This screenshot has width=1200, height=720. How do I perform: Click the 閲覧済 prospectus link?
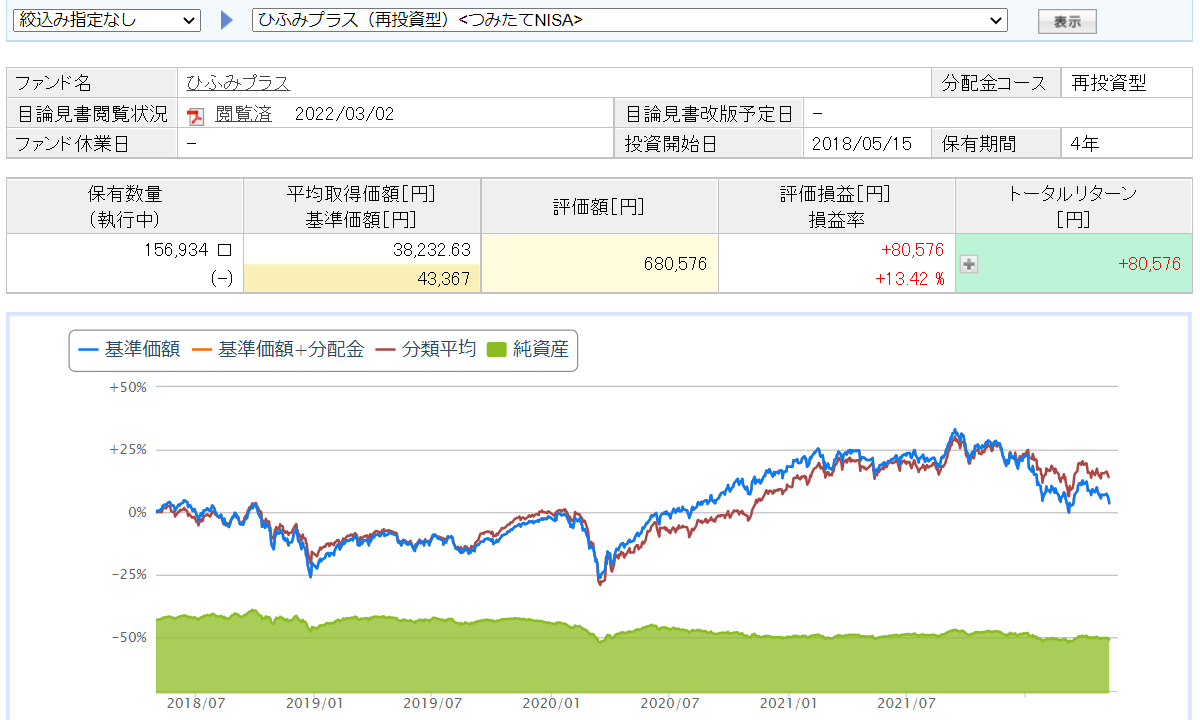[x=243, y=114]
